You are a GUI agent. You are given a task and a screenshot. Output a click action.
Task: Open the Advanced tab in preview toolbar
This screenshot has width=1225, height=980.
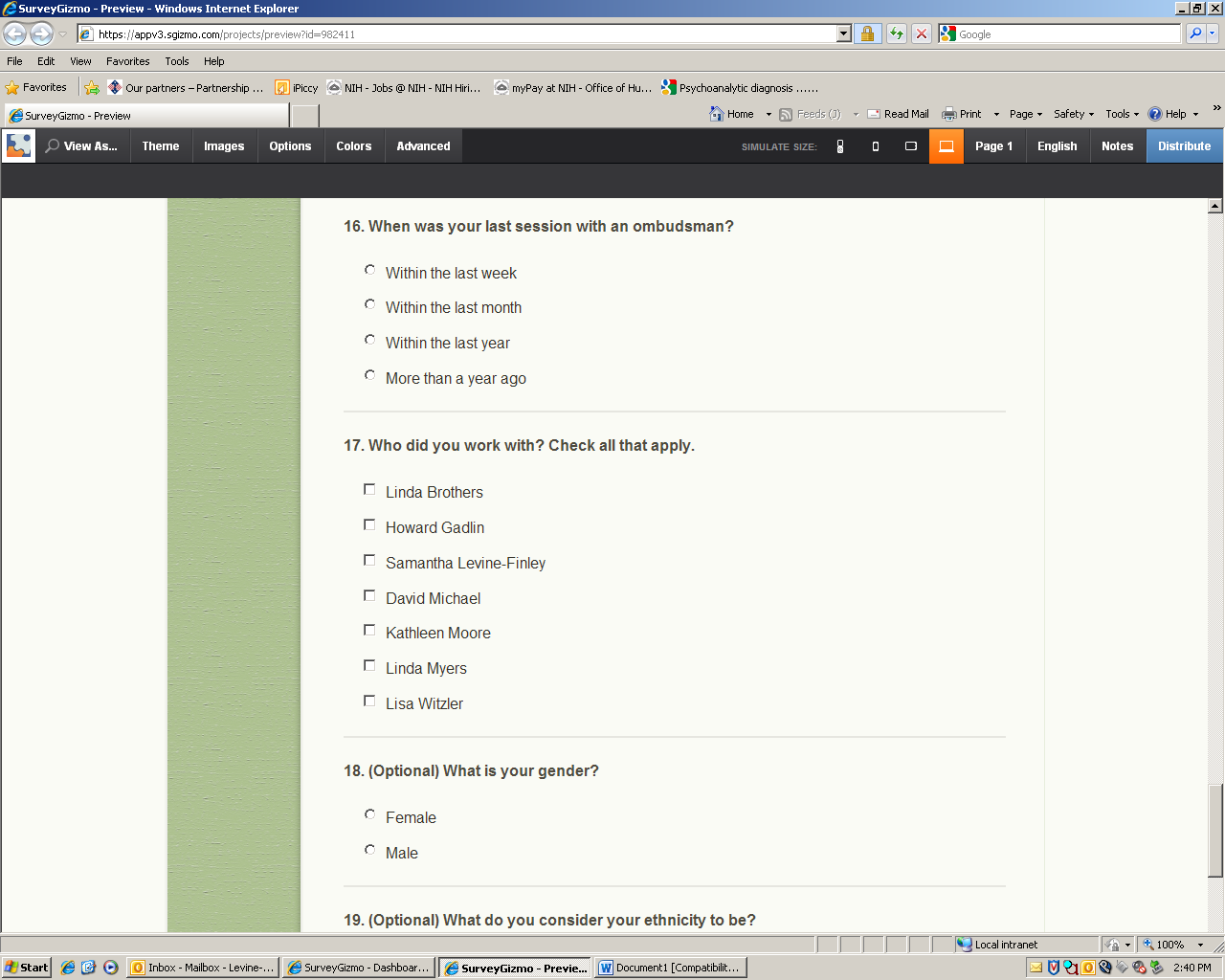click(x=424, y=146)
